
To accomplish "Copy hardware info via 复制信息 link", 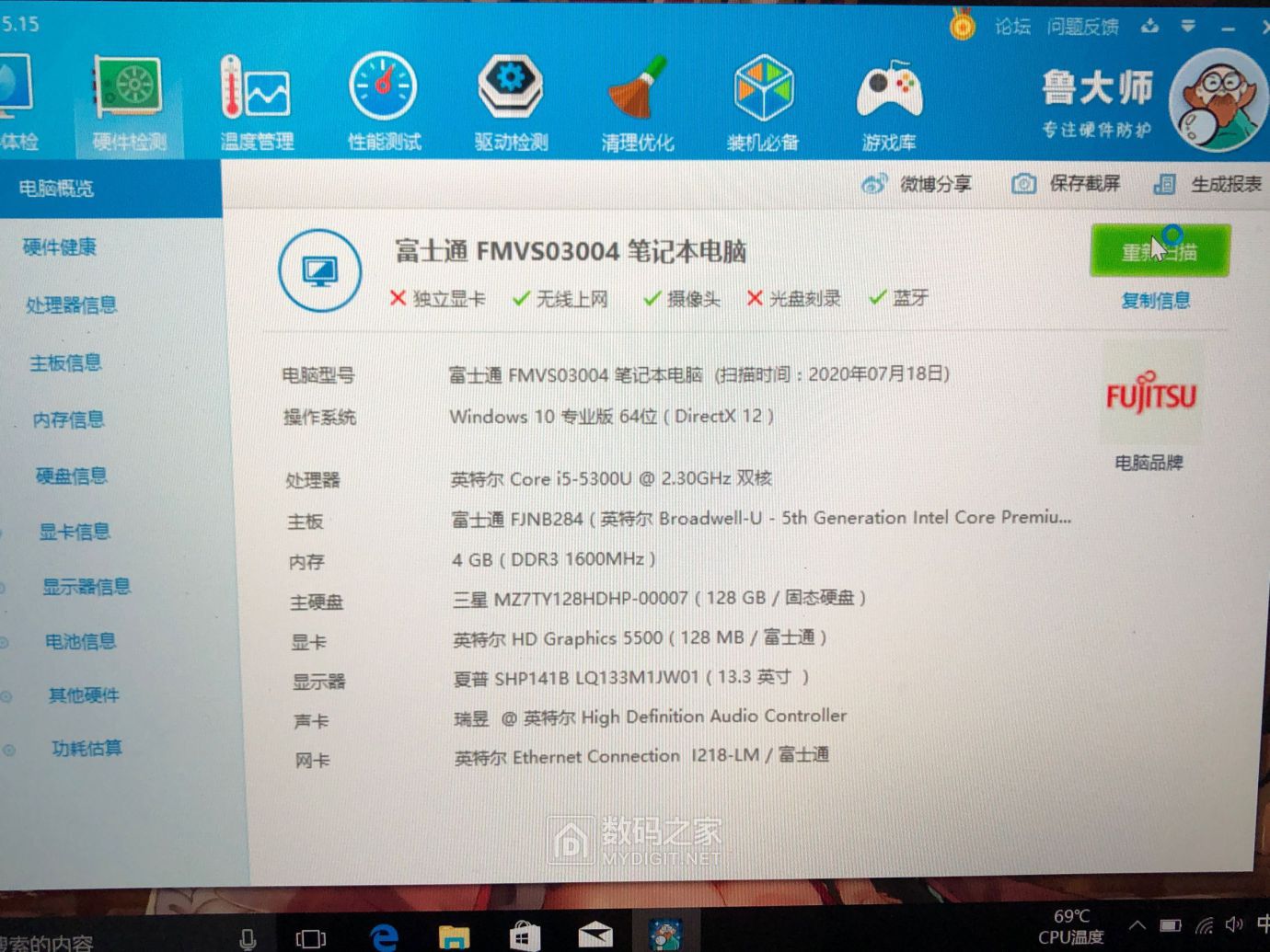I will [1156, 300].
